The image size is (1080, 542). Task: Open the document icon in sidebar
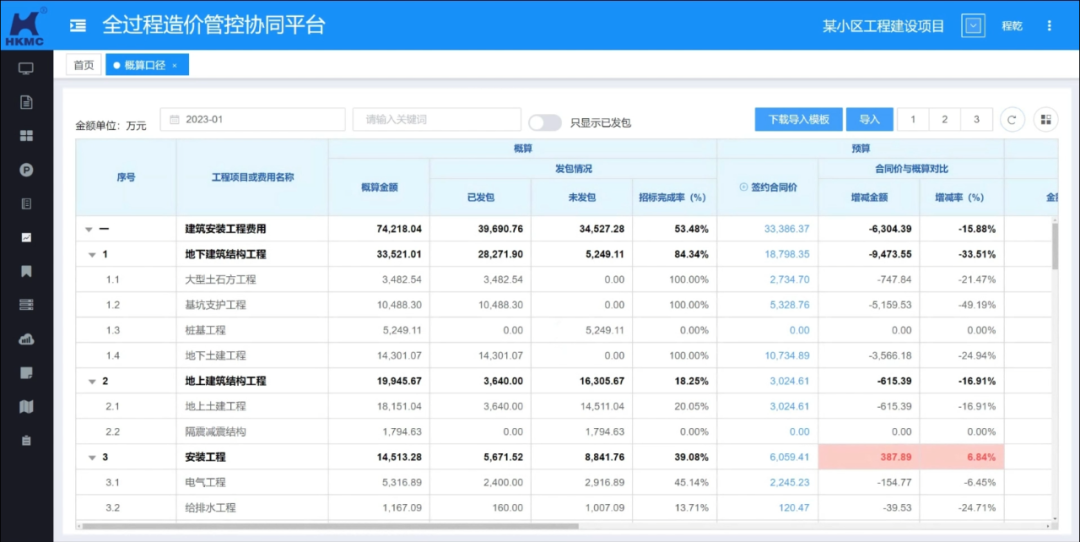tap(26, 102)
